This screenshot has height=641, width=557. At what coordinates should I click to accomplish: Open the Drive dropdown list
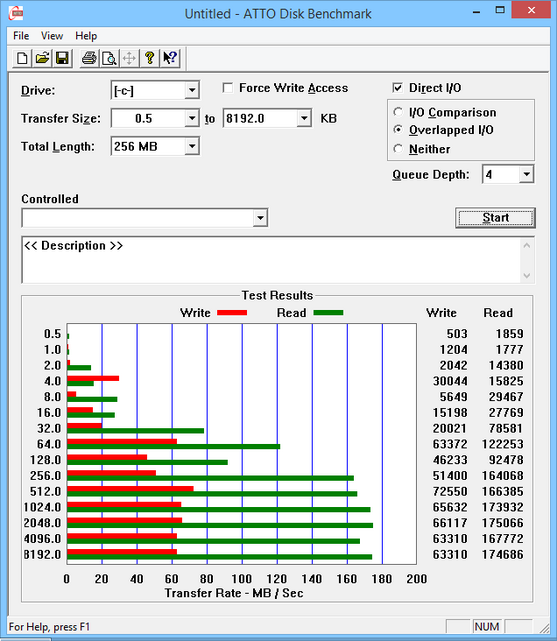point(192,90)
